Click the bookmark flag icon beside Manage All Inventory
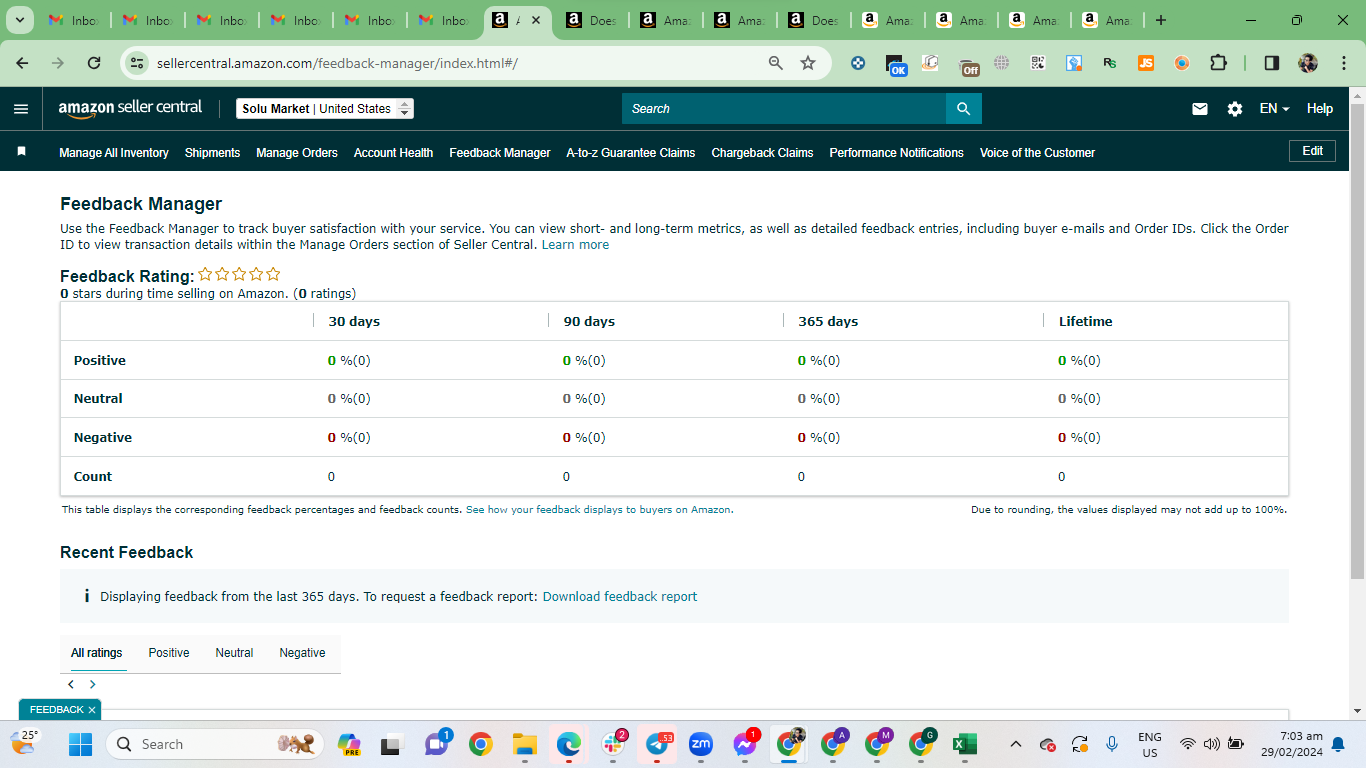This screenshot has height=768, width=1366. (x=21, y=152)
